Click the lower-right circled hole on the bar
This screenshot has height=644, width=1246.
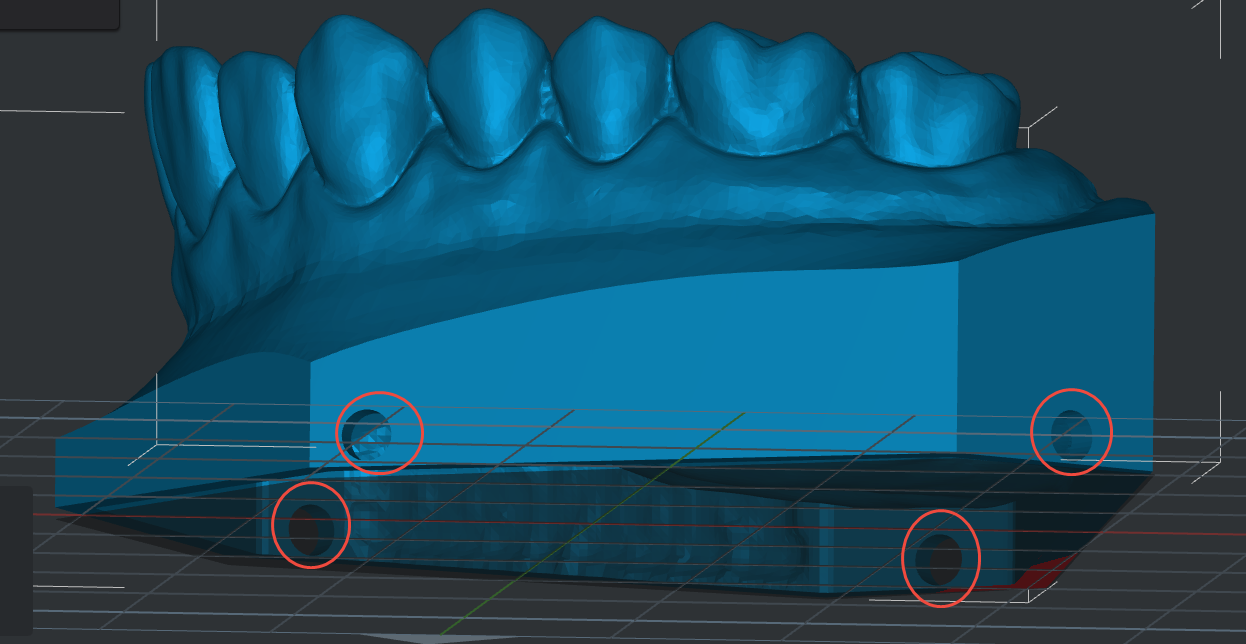pos(940,558)
